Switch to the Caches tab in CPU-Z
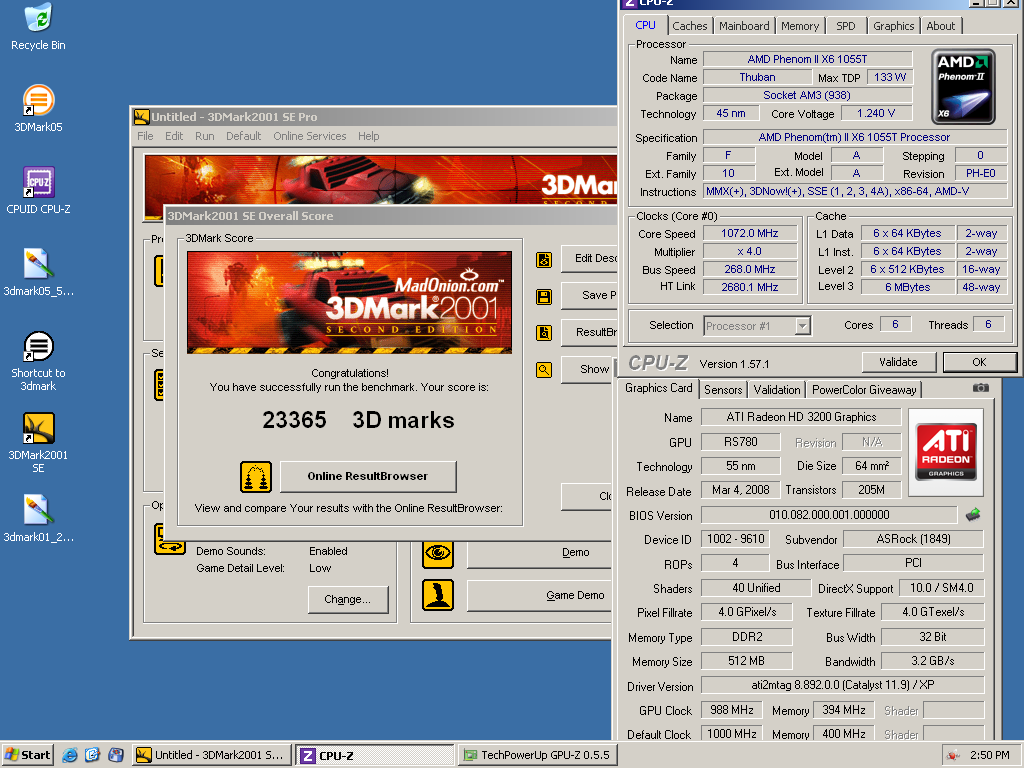This screenshot has height=768, width=1024. 690,26
